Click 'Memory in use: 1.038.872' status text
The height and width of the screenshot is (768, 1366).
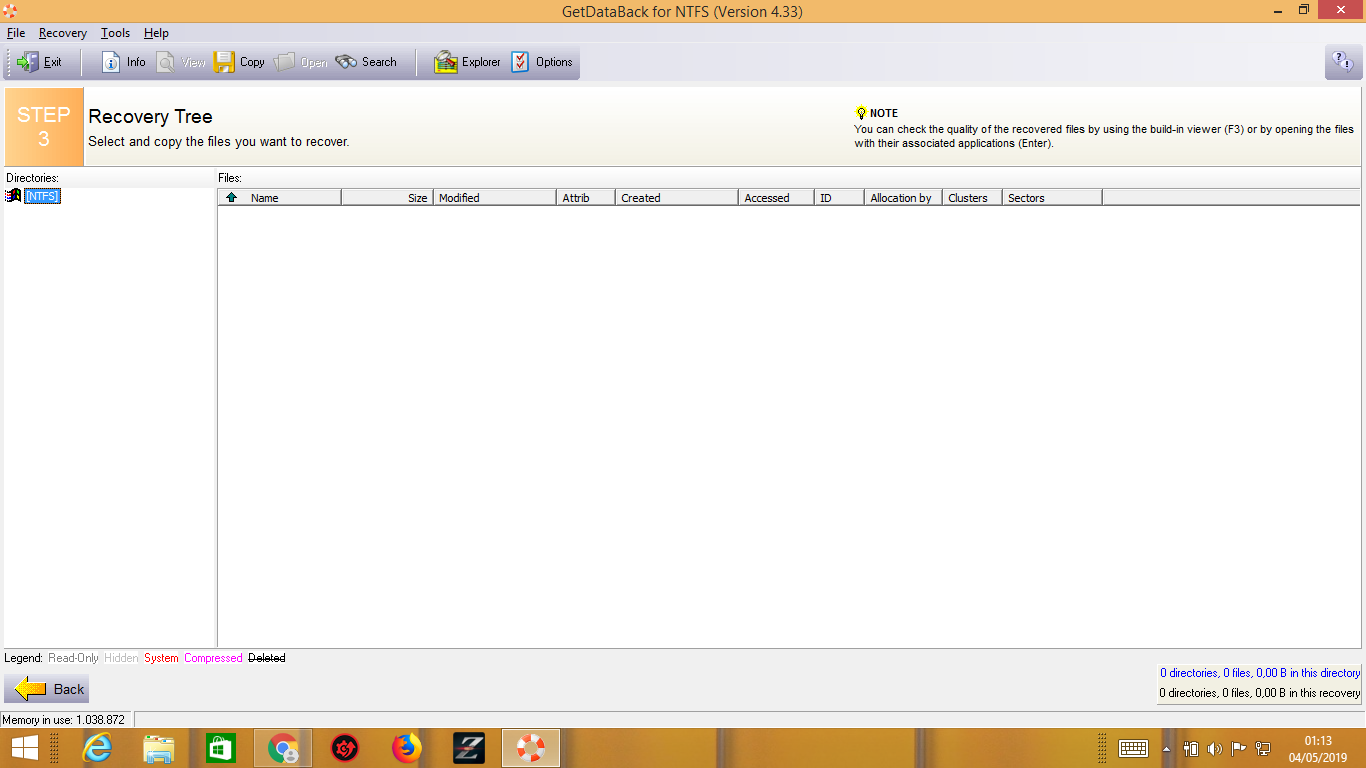click(x=64, y=720)
